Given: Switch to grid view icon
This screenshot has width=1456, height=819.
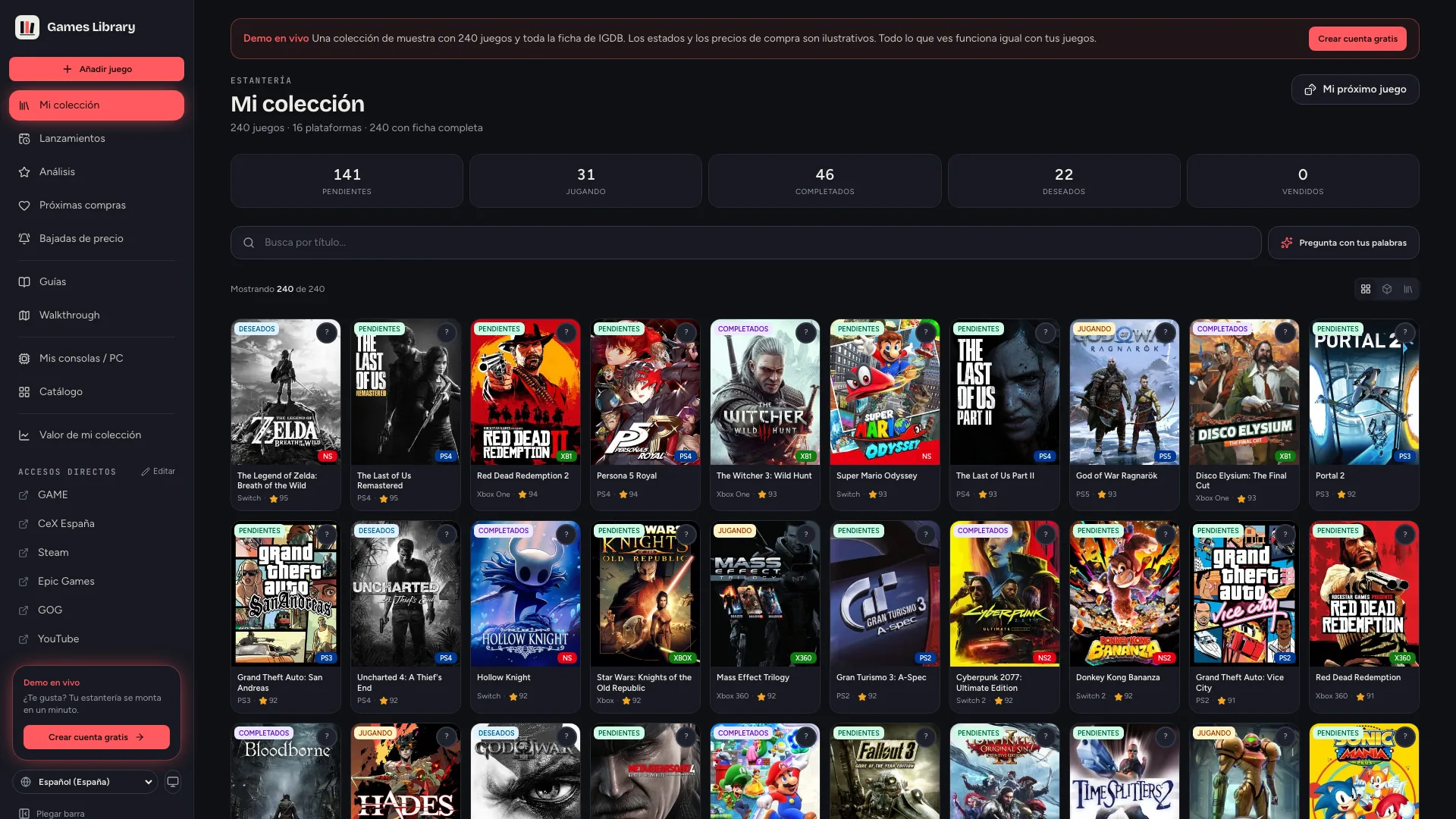Looking at the screenshot, I should (x=1366, y=289).
